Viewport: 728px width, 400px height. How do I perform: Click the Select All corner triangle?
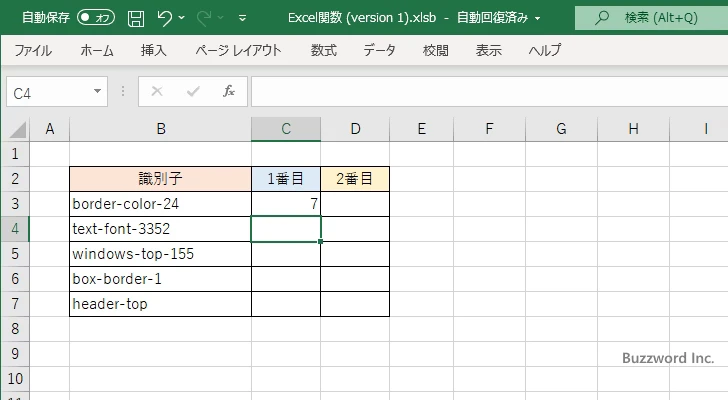(18, 129)
